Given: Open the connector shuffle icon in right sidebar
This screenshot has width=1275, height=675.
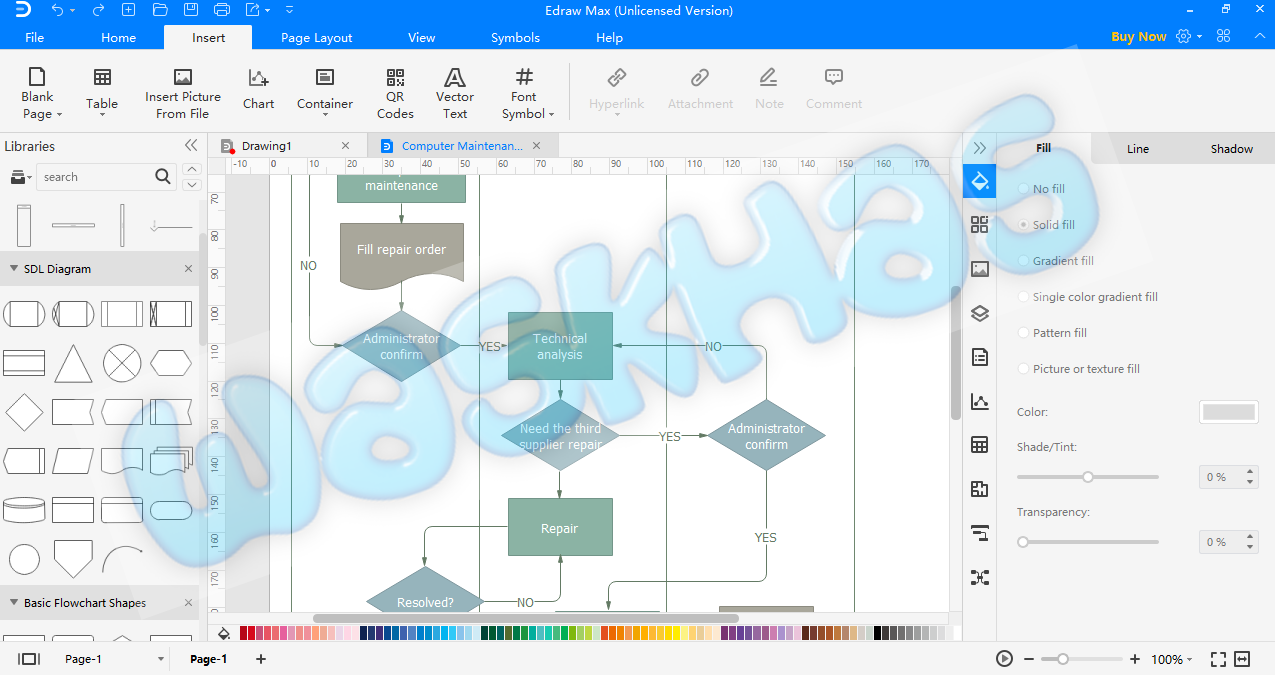Looking at the screenshot, I should [x=979, y=577].
